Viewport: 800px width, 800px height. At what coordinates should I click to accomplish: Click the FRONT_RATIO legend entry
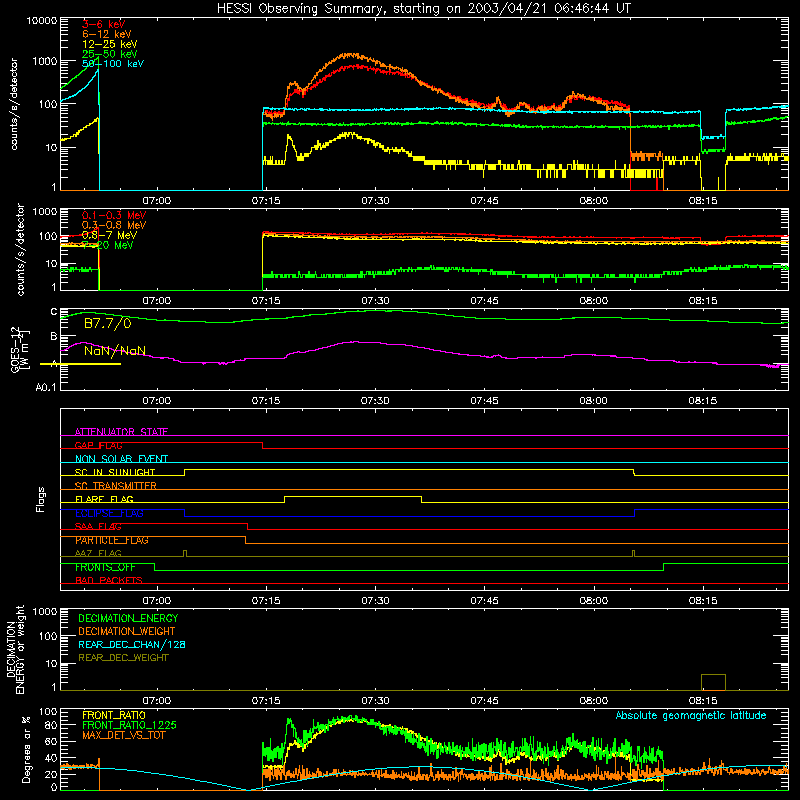point(114,715)
